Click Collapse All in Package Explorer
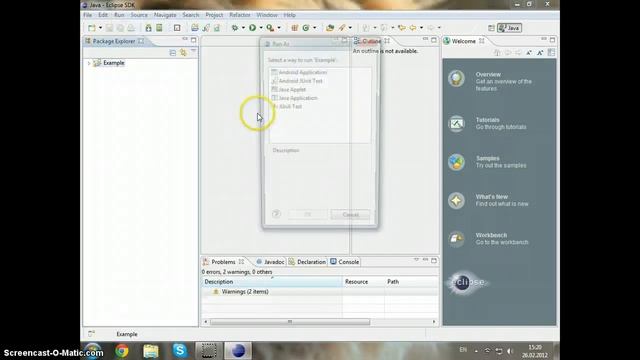 coord(173,53)
